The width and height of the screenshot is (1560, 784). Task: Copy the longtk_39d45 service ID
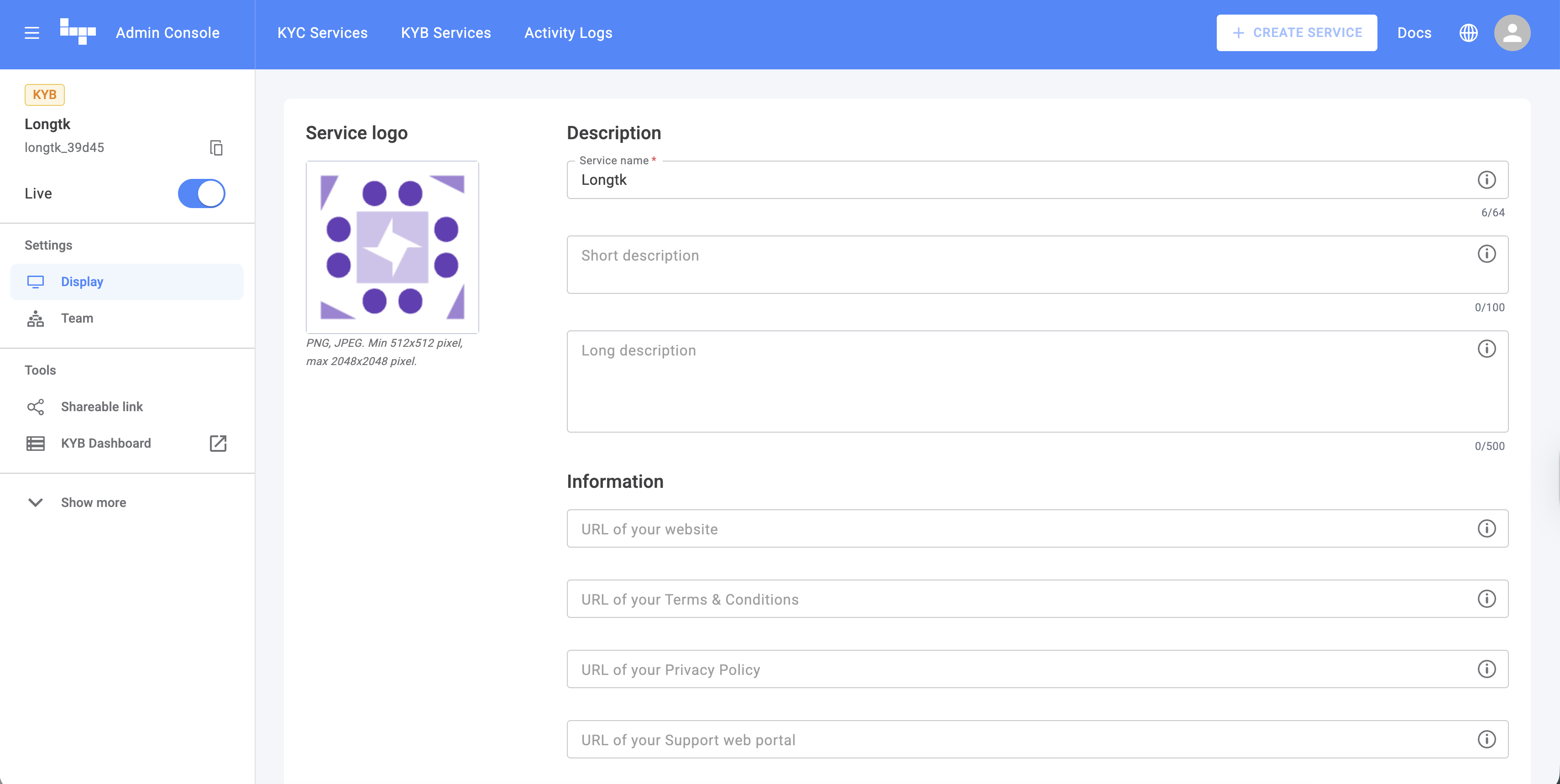(216, 148)
